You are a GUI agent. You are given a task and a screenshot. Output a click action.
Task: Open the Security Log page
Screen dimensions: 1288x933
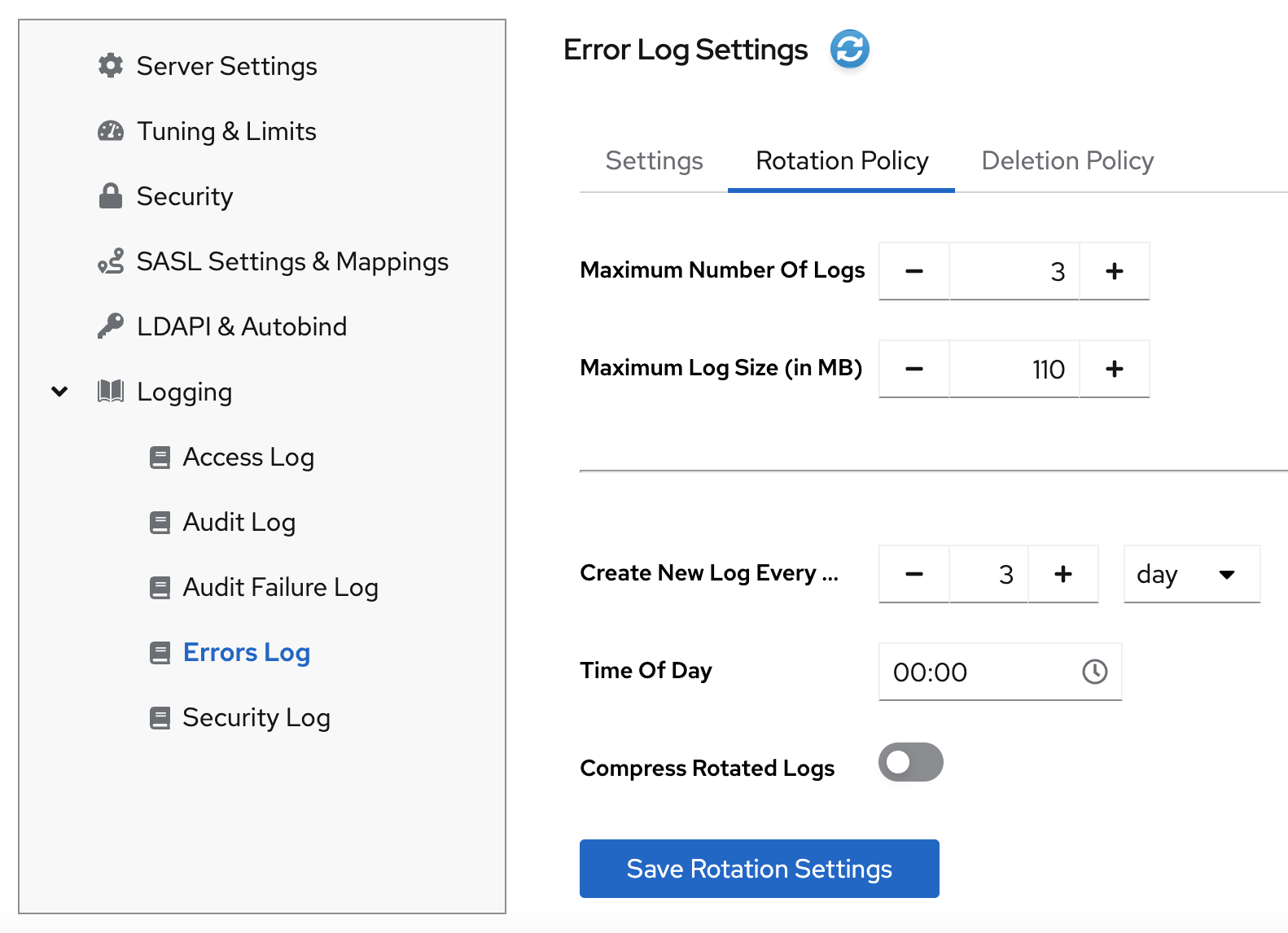(x=256, y=717)
